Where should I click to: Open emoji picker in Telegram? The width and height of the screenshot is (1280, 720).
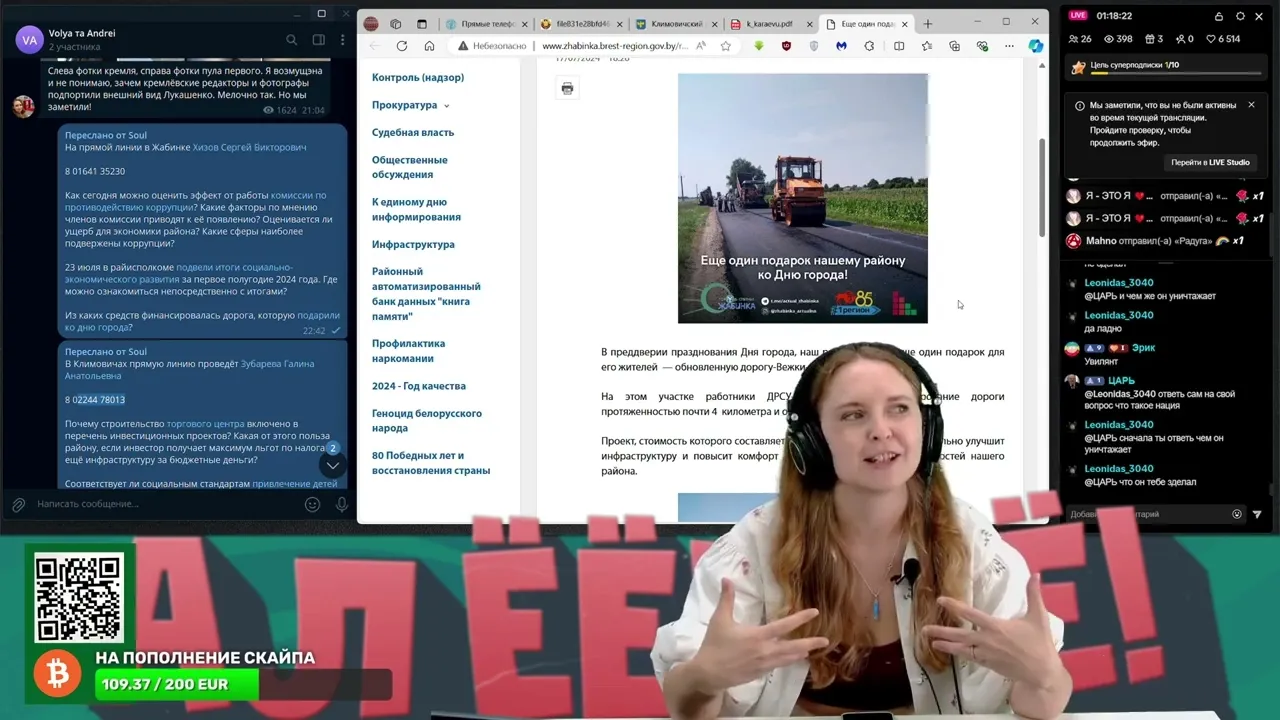coord(312,504)
